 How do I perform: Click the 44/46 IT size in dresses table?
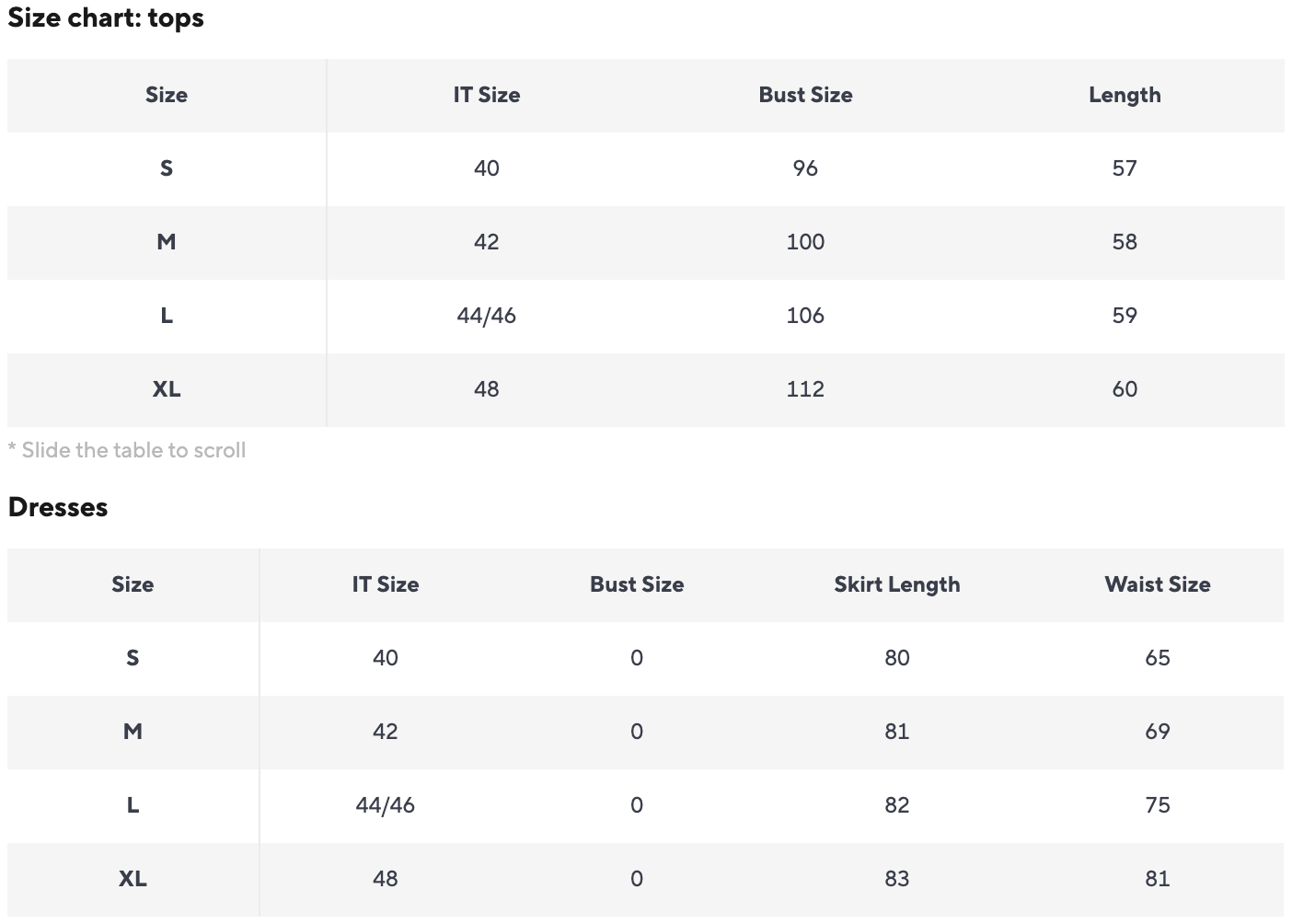pos(385,806)
